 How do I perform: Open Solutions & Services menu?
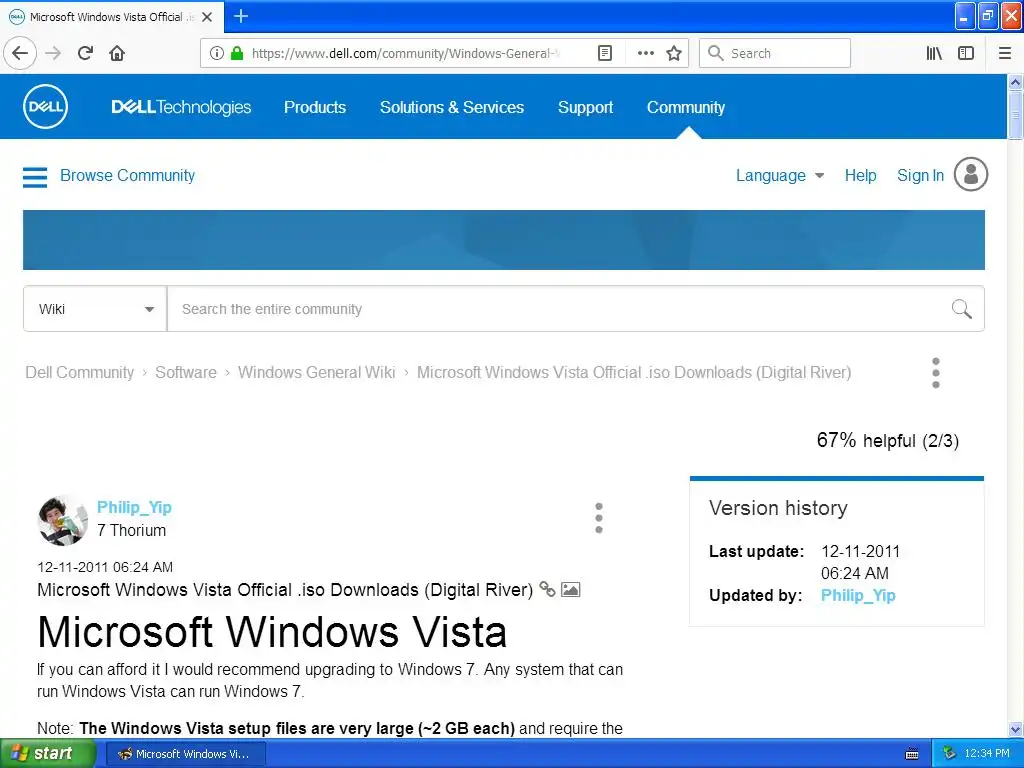452,107
